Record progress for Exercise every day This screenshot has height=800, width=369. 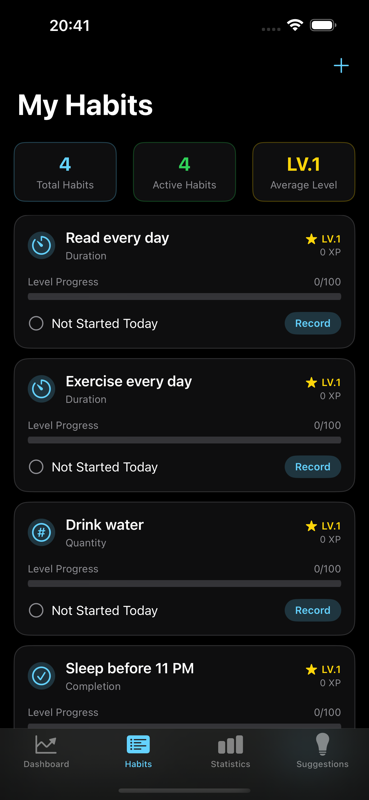[x=313, y=467]
